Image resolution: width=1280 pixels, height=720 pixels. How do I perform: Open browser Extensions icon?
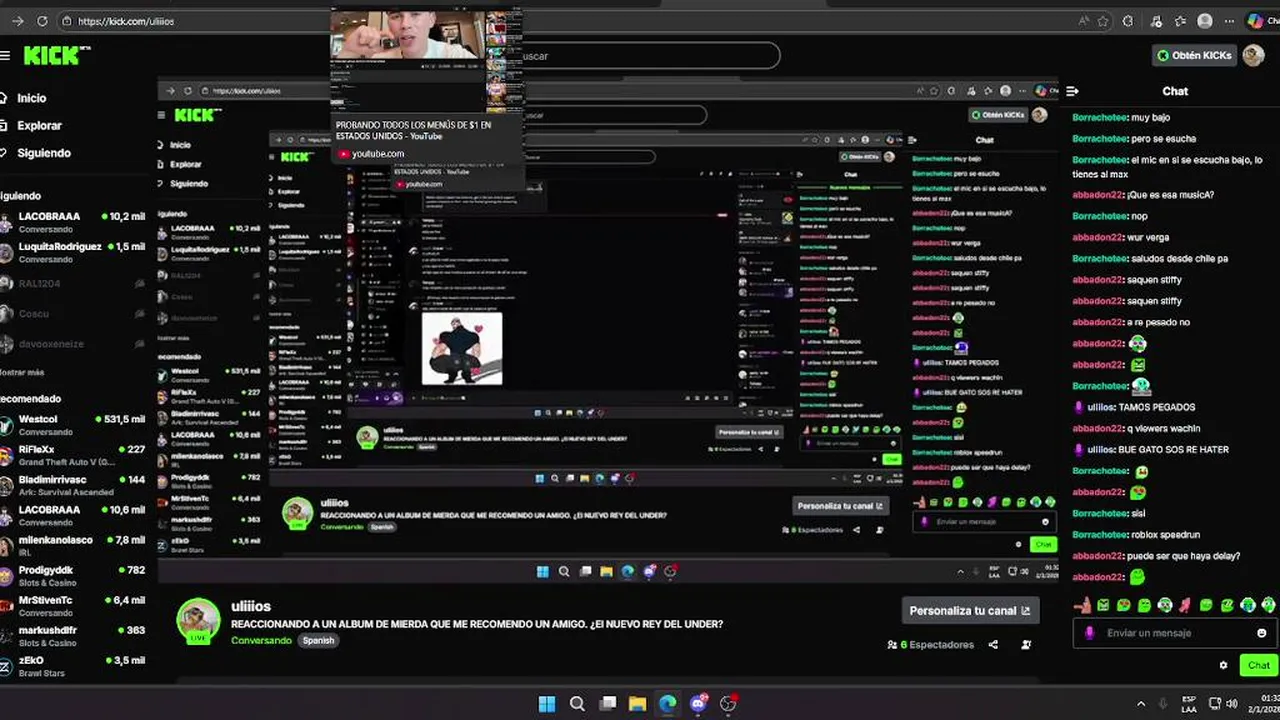(x=1129, y=21)
